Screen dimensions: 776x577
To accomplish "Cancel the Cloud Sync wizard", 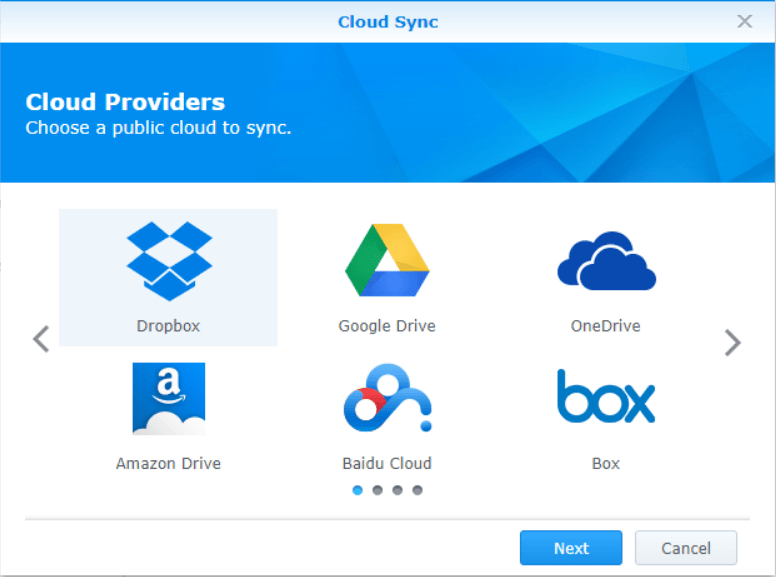I will coord(686,548).
